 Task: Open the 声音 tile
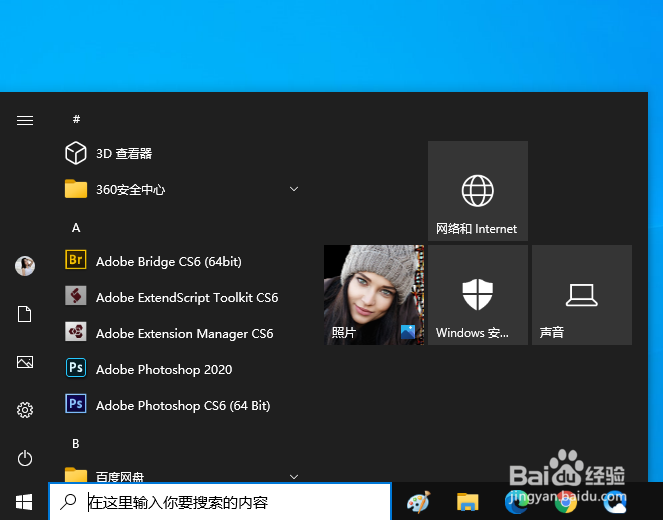(582, 295)
